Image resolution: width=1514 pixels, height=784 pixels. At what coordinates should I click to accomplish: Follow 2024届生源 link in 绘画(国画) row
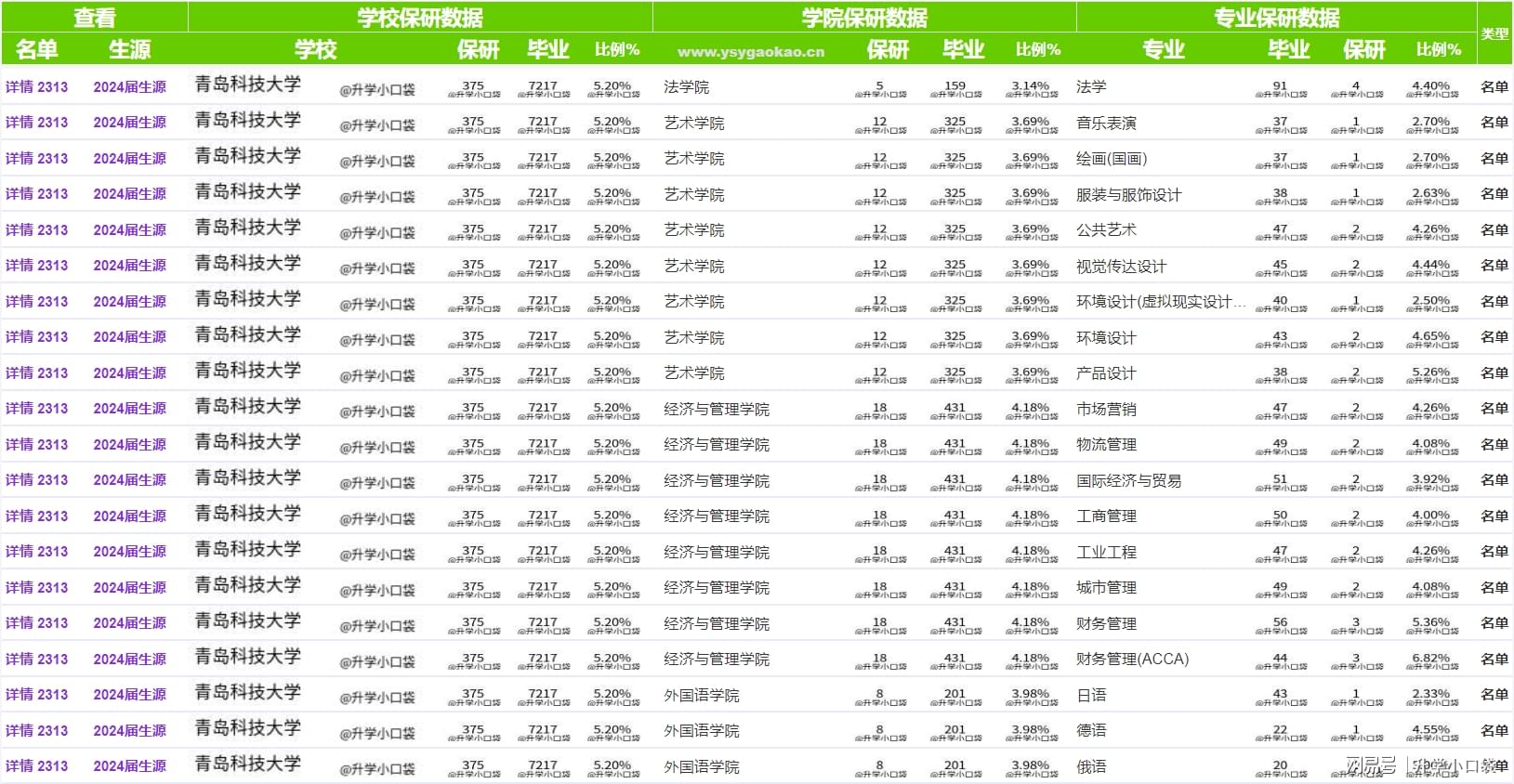(129, 158)
